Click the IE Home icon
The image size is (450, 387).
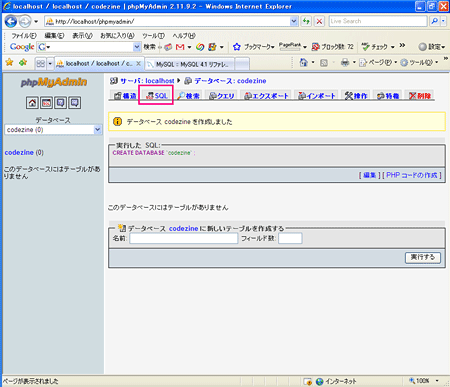[303, 62]
